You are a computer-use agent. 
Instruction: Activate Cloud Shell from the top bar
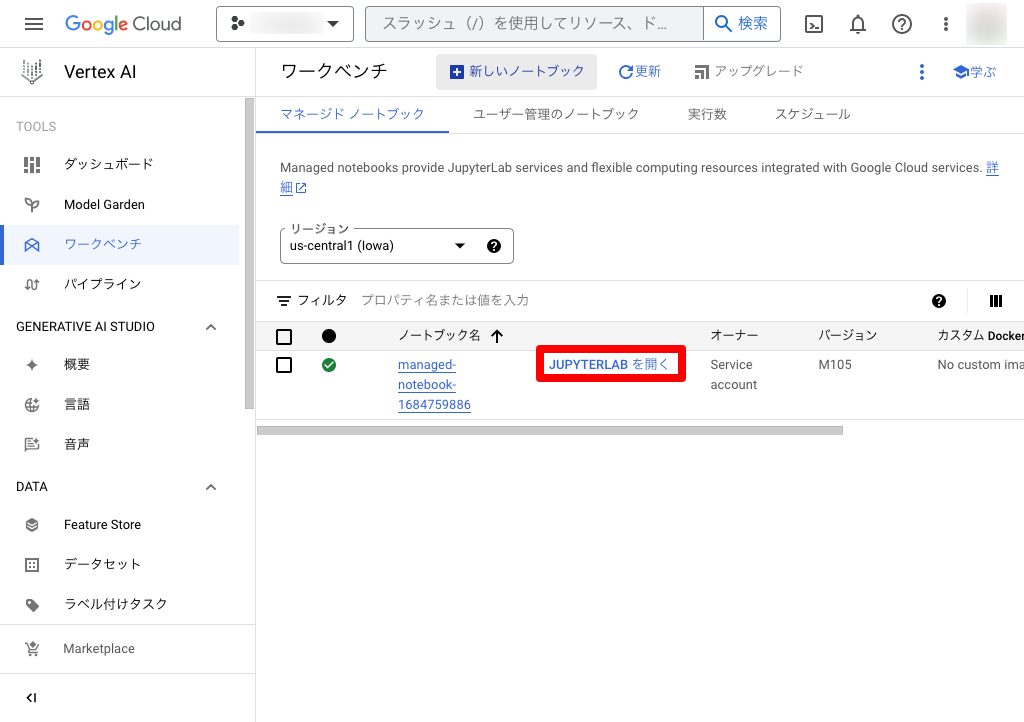pyautogui.click(x=813, y=23)
